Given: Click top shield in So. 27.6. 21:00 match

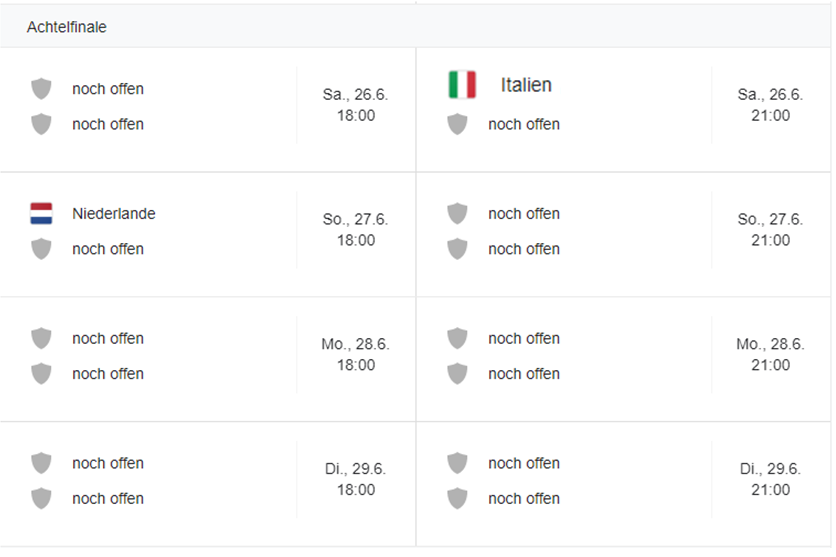Looking at the screenshot, I should coord(457,213).
